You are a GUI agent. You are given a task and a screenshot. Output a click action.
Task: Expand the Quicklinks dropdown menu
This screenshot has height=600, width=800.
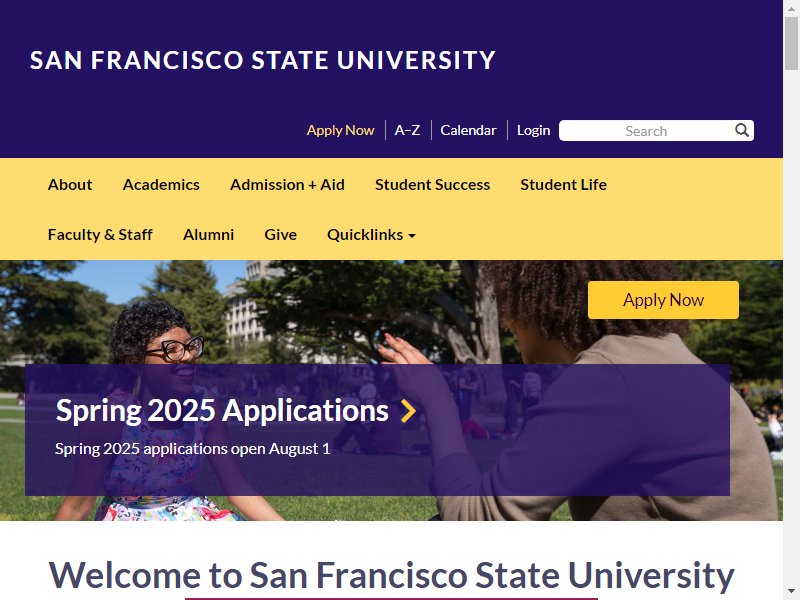[x=371, y=235]
